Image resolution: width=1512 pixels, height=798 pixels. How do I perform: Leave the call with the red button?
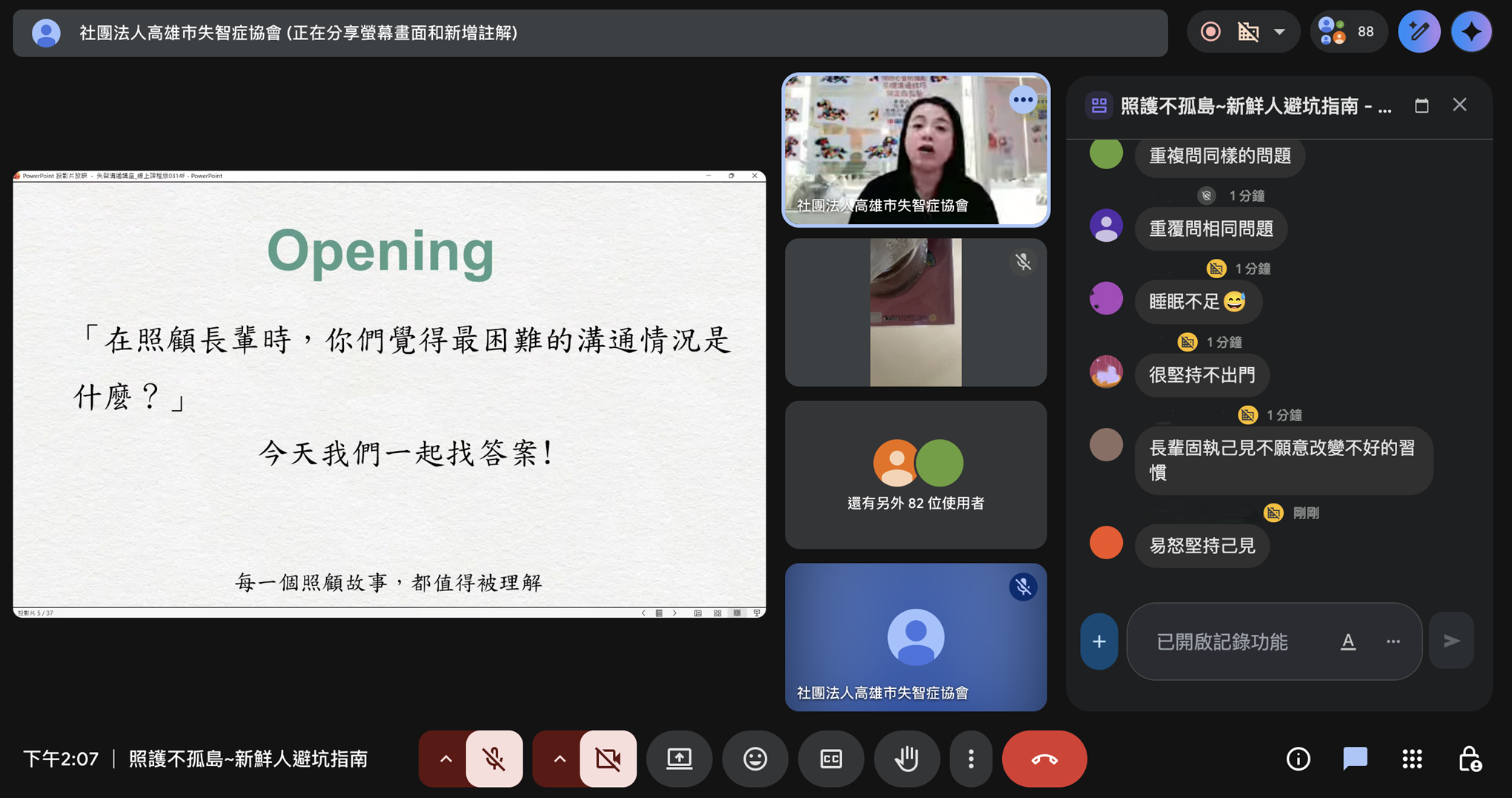coord(1044,759)
